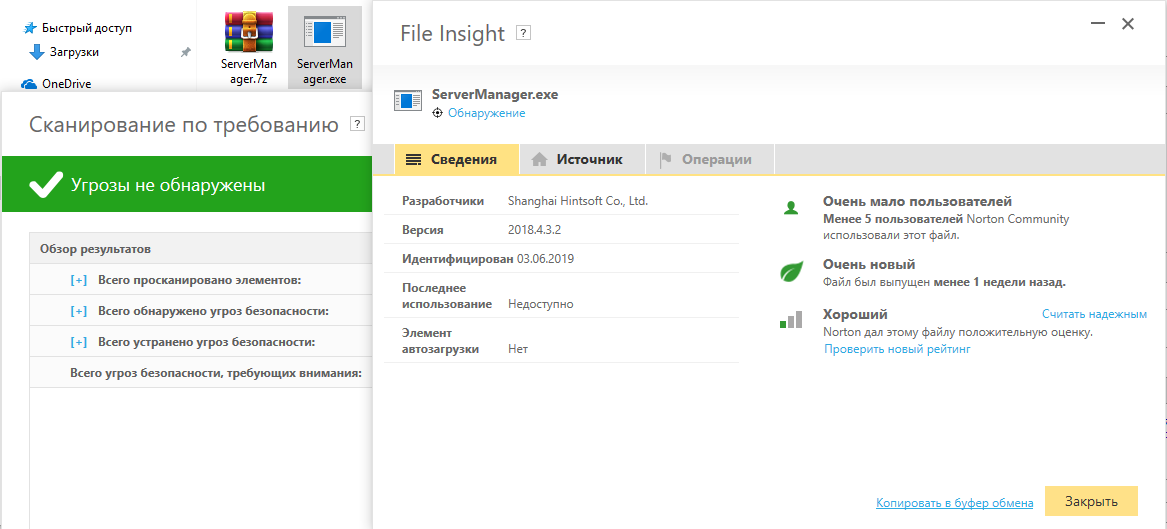Click the ServerManager.exe title in File Insight
Viewport: 1167px width, 529px height.
[x=495, y=95]
